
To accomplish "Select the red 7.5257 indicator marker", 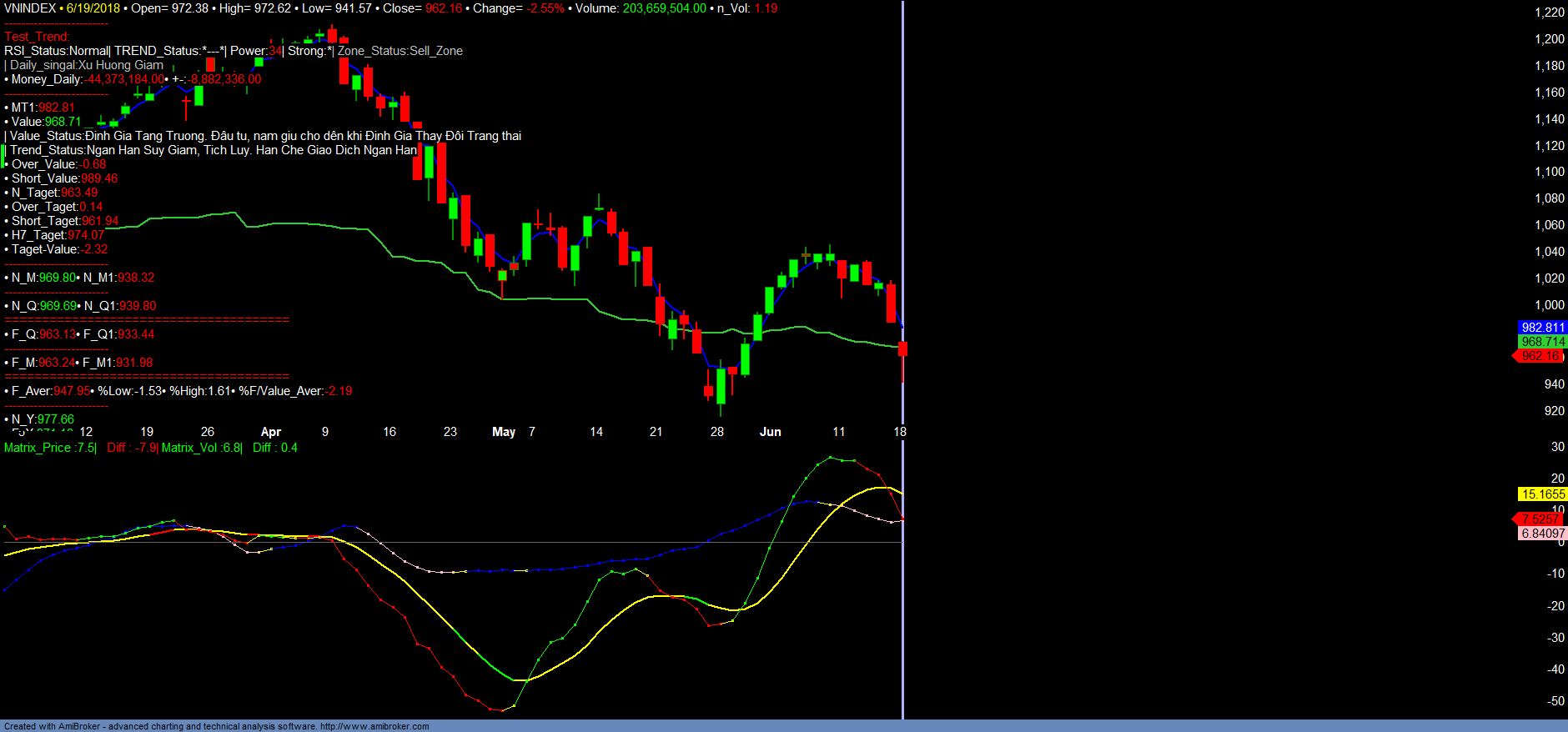I will [1540, 519].
